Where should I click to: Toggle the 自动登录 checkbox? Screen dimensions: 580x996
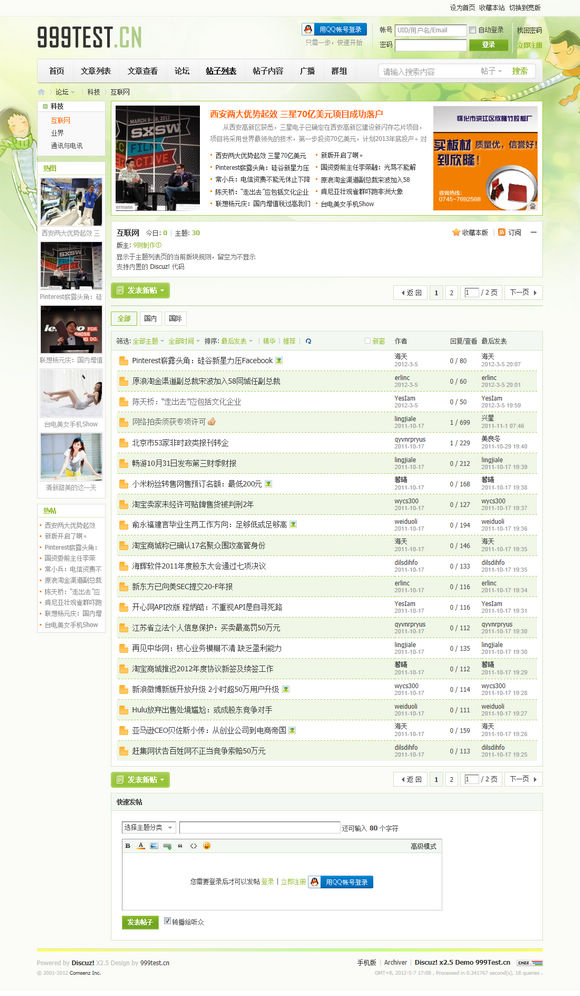[x=472, y=30]
